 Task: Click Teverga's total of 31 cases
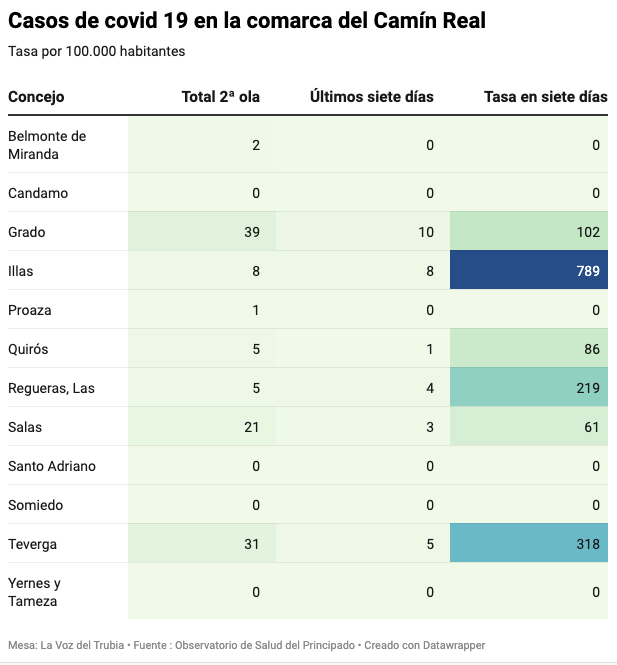click(251, 544)
